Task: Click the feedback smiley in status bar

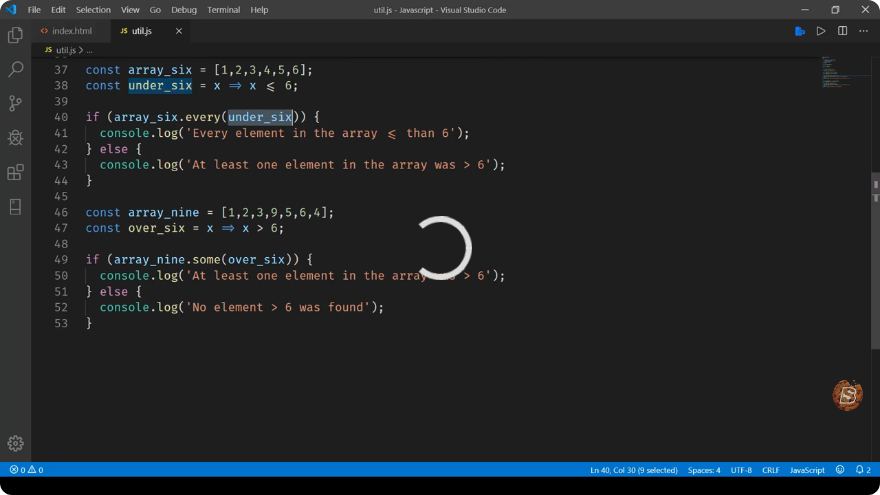Action: (x=840, y=470)
